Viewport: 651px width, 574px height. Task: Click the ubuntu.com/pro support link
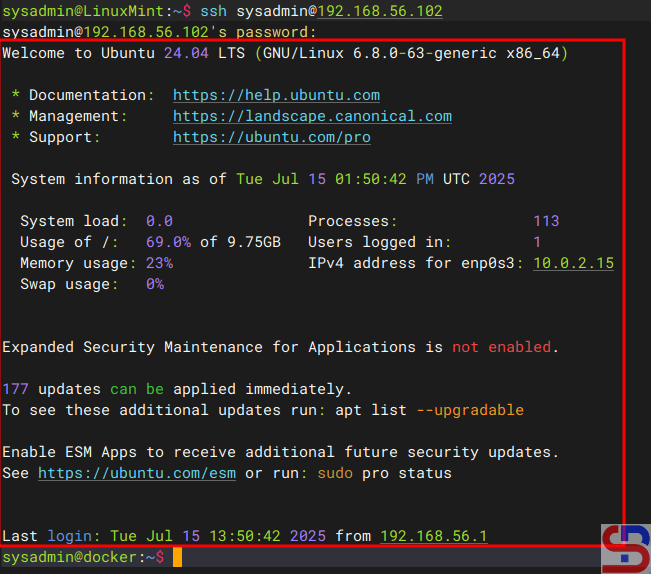(x=271, y=137)
